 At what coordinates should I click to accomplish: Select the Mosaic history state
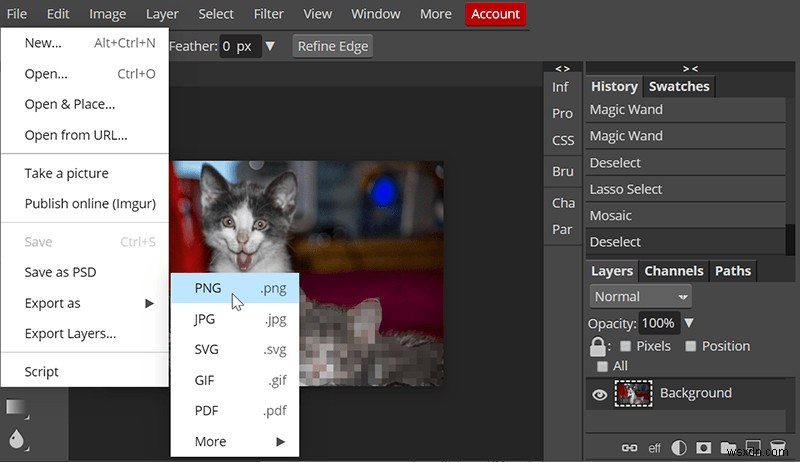point(685,216)
